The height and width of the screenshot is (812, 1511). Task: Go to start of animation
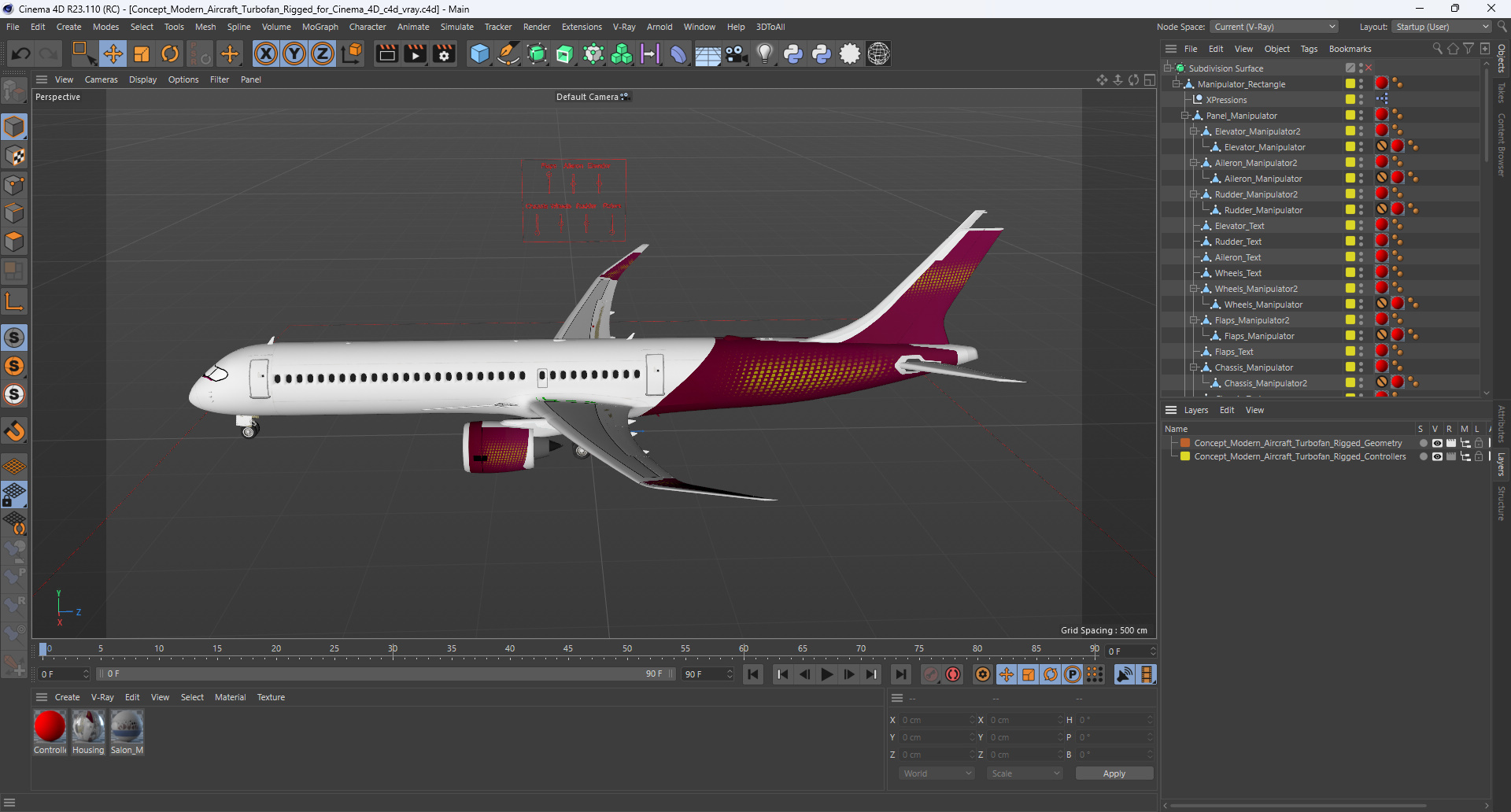click(753, 674)
